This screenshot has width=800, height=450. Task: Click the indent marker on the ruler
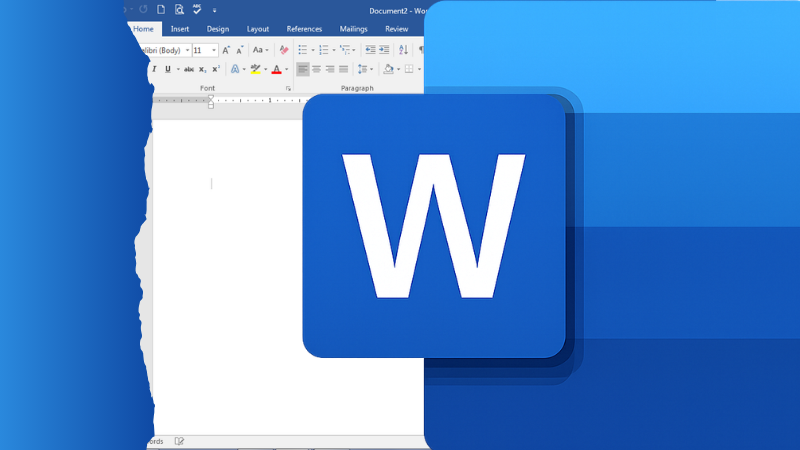pos(211,102)
